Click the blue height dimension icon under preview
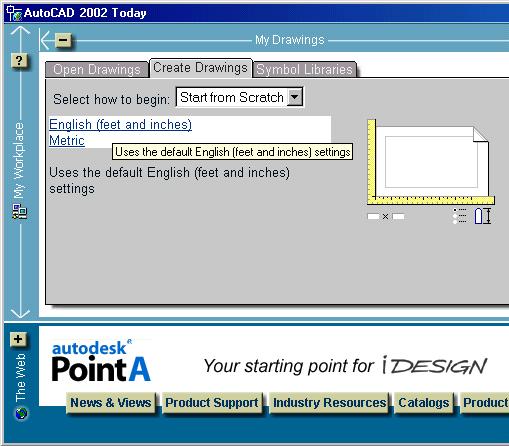509x446 pixels. [483, 216]
